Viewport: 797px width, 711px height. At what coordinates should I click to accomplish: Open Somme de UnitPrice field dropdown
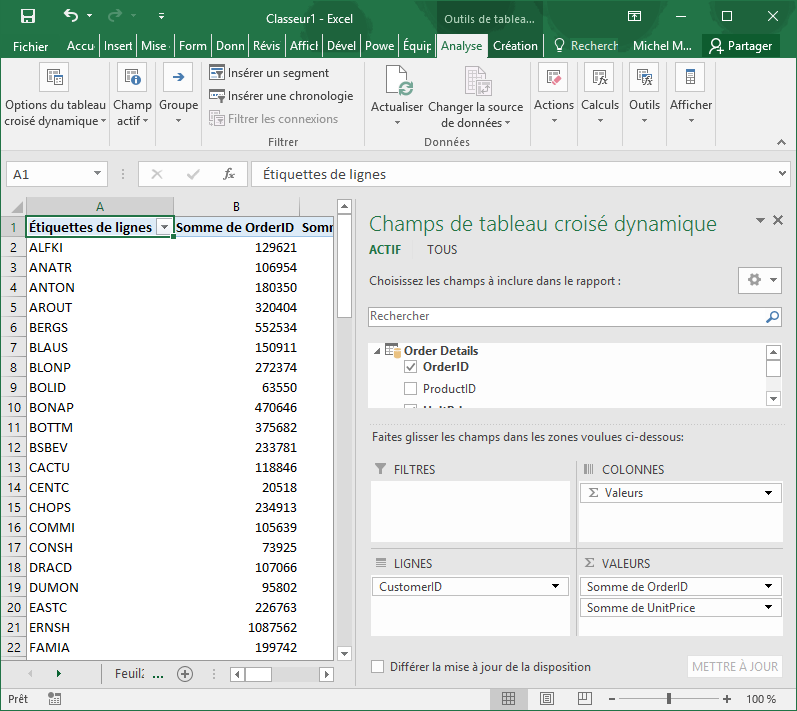[x=768, y=608]
